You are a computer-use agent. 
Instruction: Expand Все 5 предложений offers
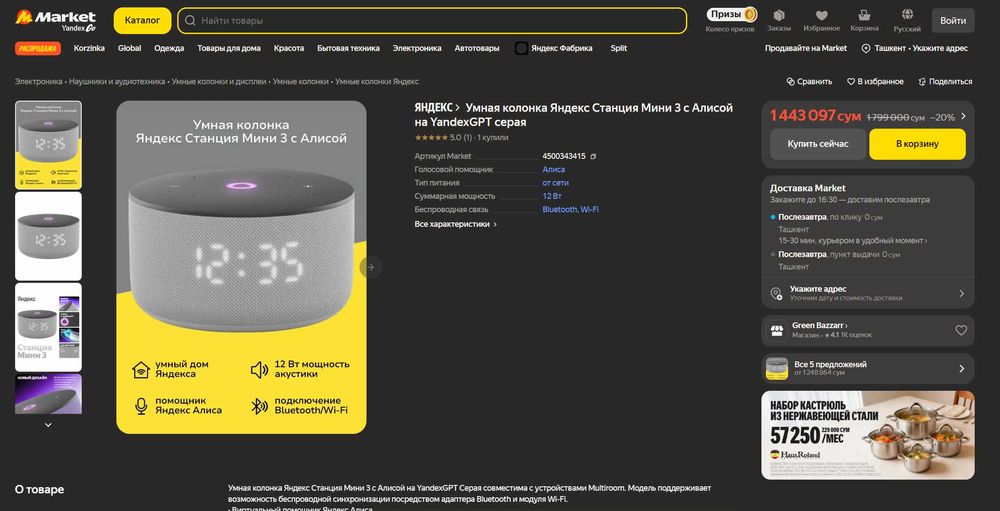coord(868,369)
